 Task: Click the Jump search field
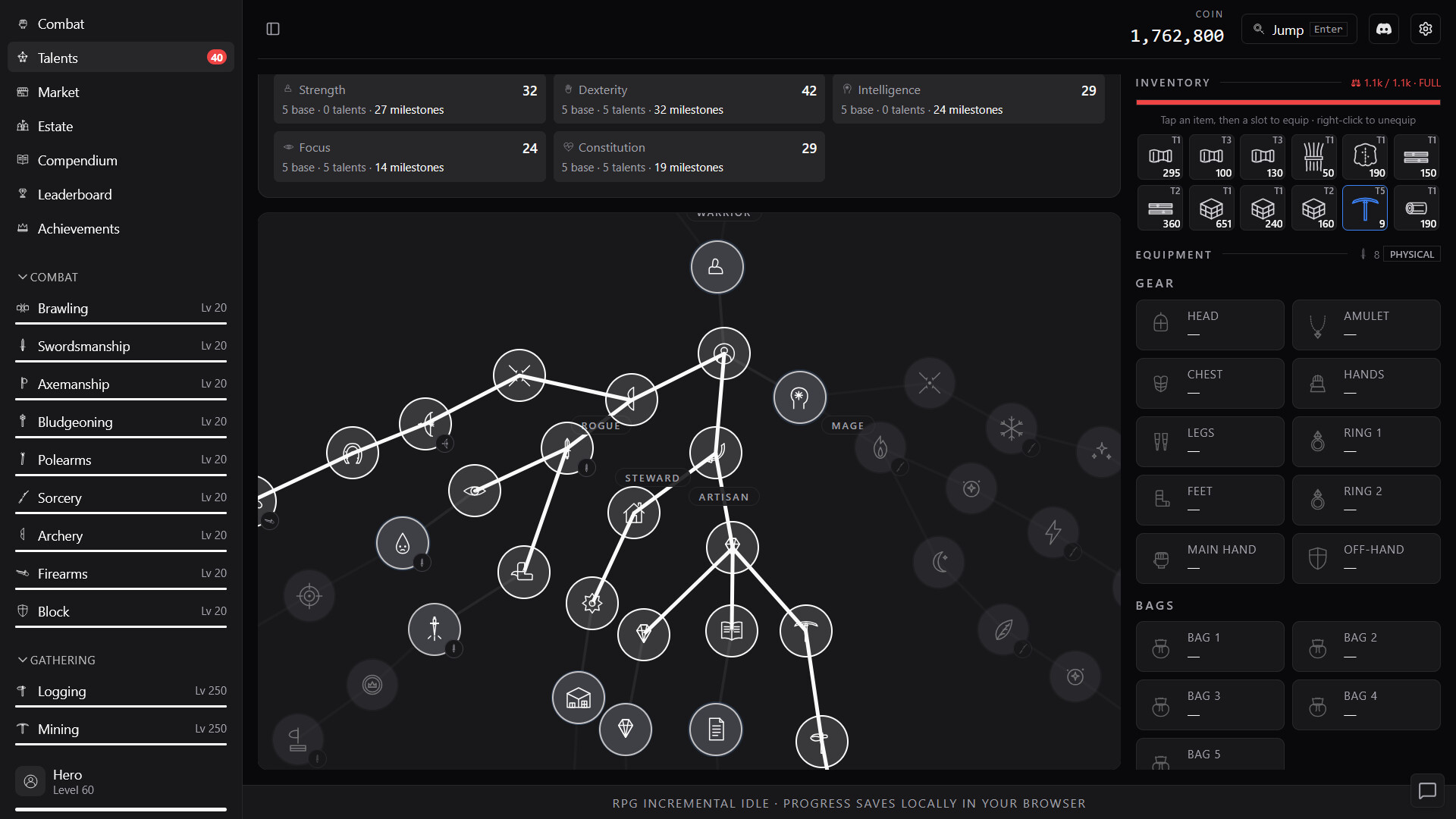tap(1299, 29)
